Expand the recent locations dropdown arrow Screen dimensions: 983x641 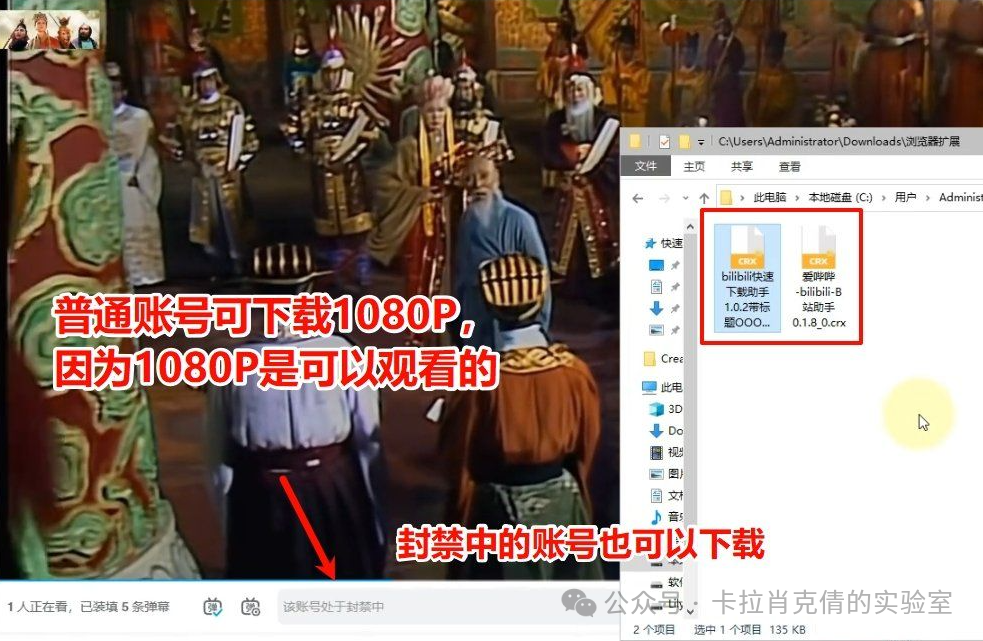point(686,198)
